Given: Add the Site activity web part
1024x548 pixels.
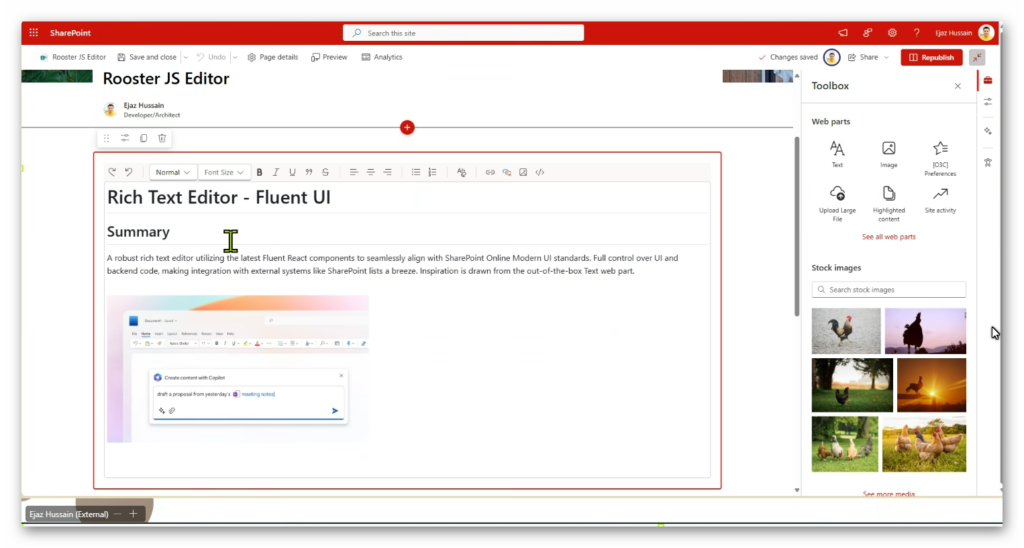Looking at the screenshot, I should pyautogui.click(x=940, y=200).
